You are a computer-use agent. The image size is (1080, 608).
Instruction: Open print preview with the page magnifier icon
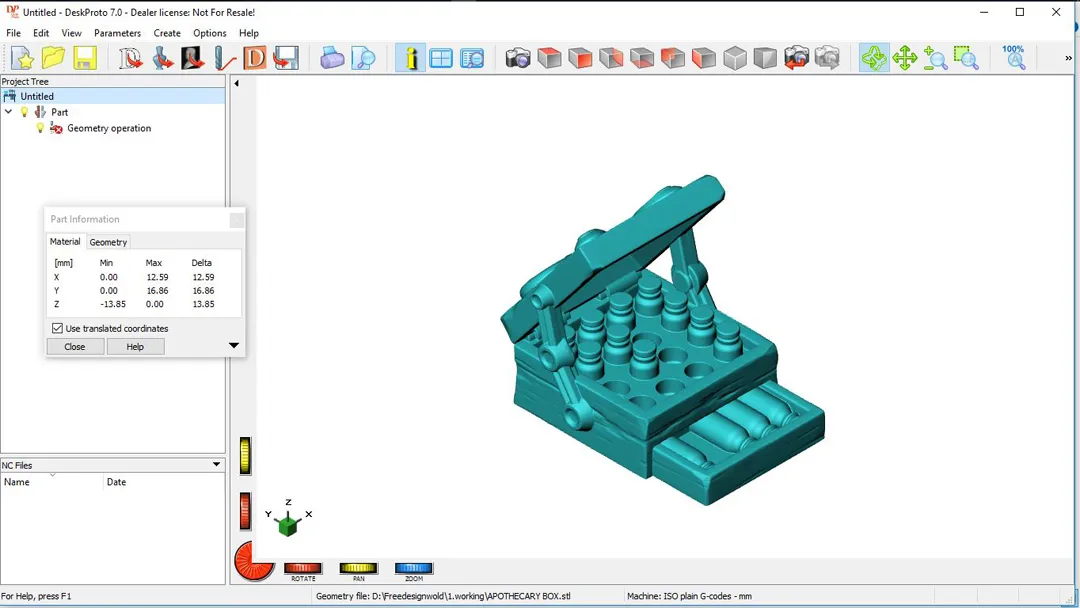(x=363, y=58)
